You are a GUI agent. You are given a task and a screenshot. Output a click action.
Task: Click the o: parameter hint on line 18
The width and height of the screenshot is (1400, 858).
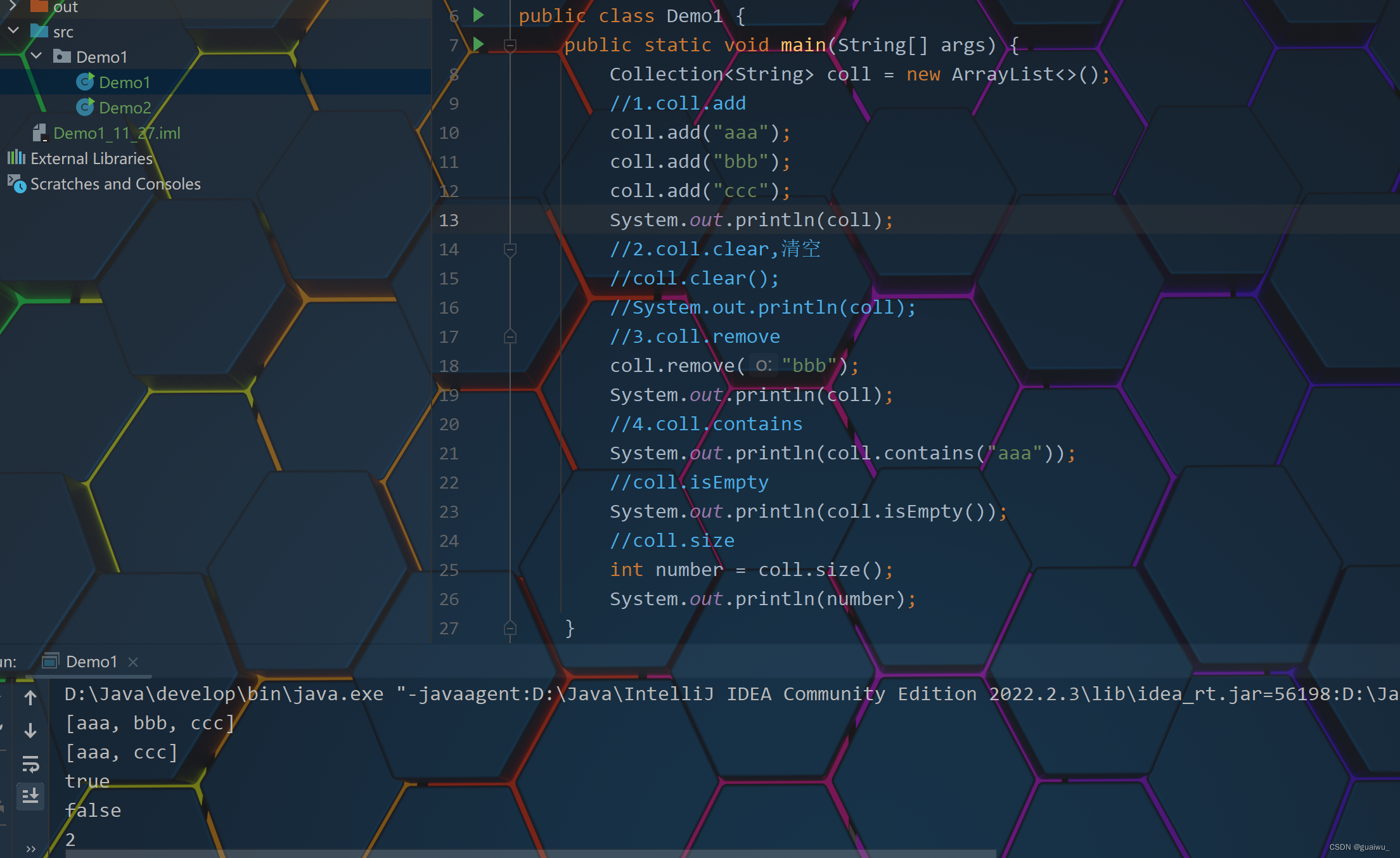tap(763, 365)
